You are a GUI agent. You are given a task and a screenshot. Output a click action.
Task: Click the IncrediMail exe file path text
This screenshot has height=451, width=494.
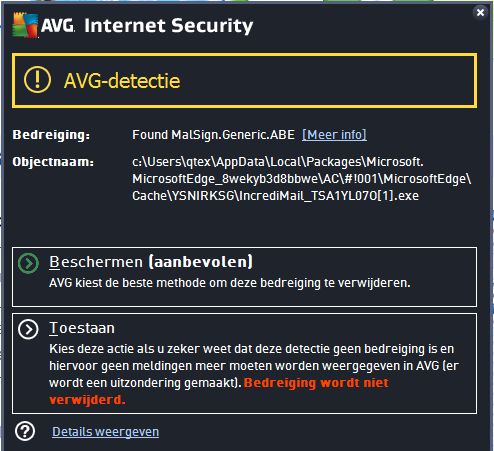(302, 179)
